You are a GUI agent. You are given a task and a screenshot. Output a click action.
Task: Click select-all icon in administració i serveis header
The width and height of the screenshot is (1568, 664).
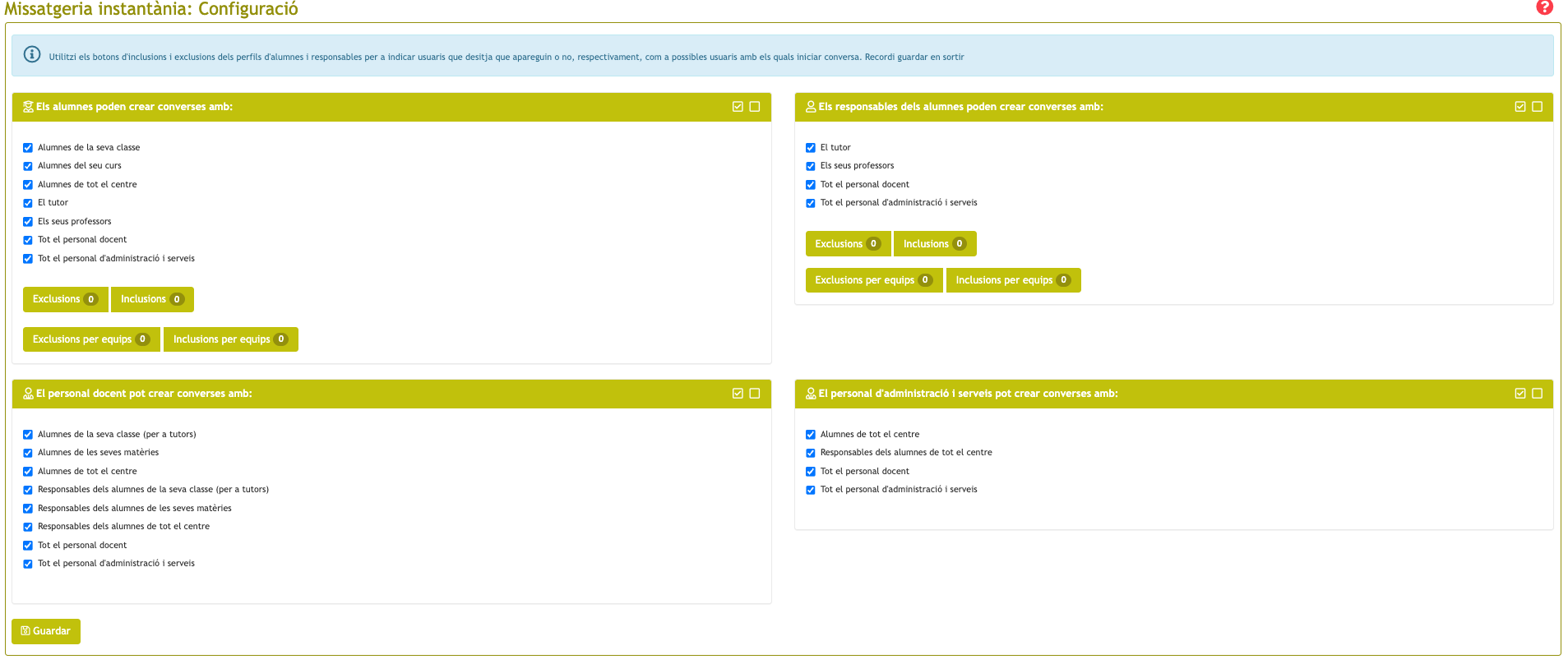(1520, 394)
